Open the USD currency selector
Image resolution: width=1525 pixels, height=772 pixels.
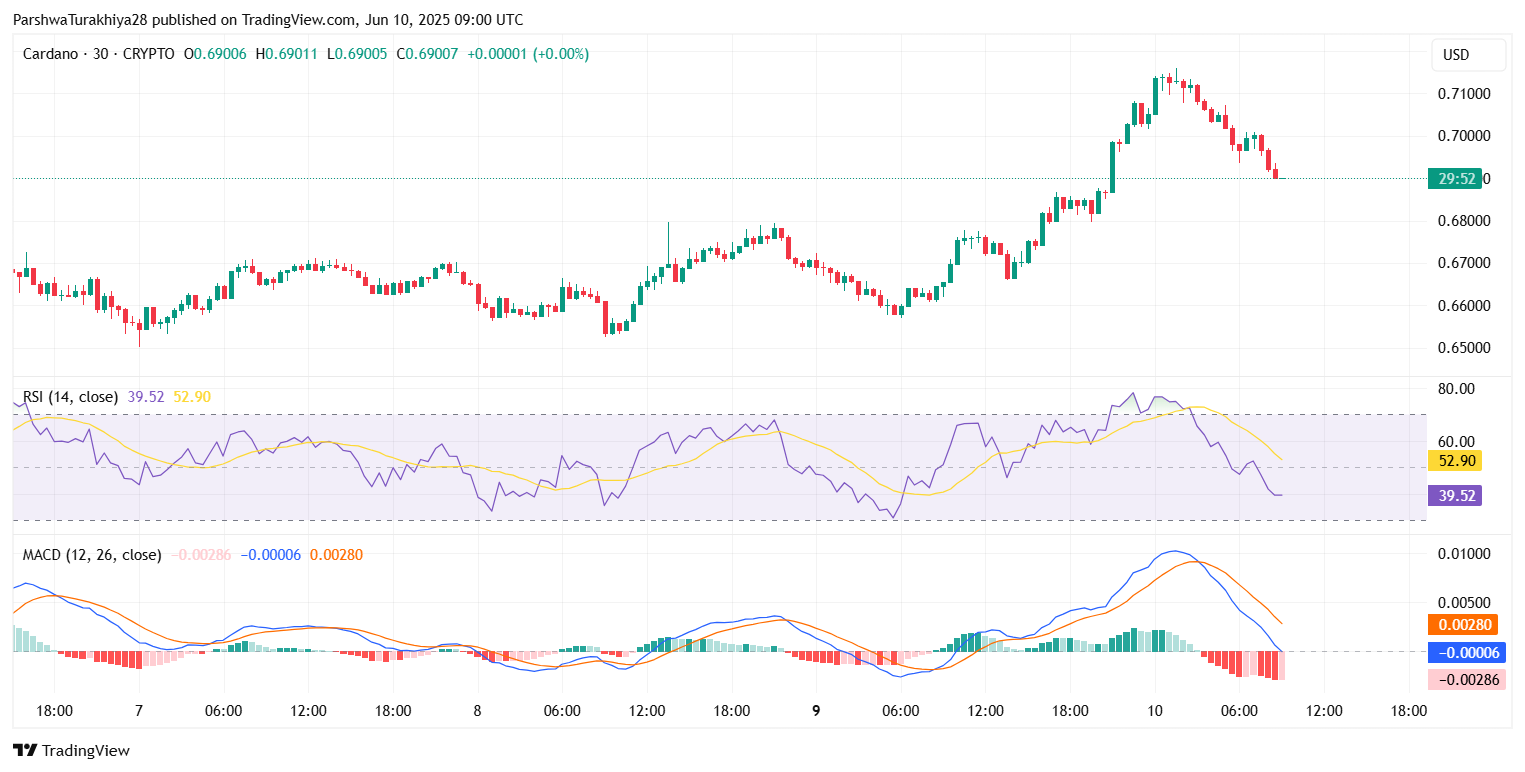point(1467,55)
